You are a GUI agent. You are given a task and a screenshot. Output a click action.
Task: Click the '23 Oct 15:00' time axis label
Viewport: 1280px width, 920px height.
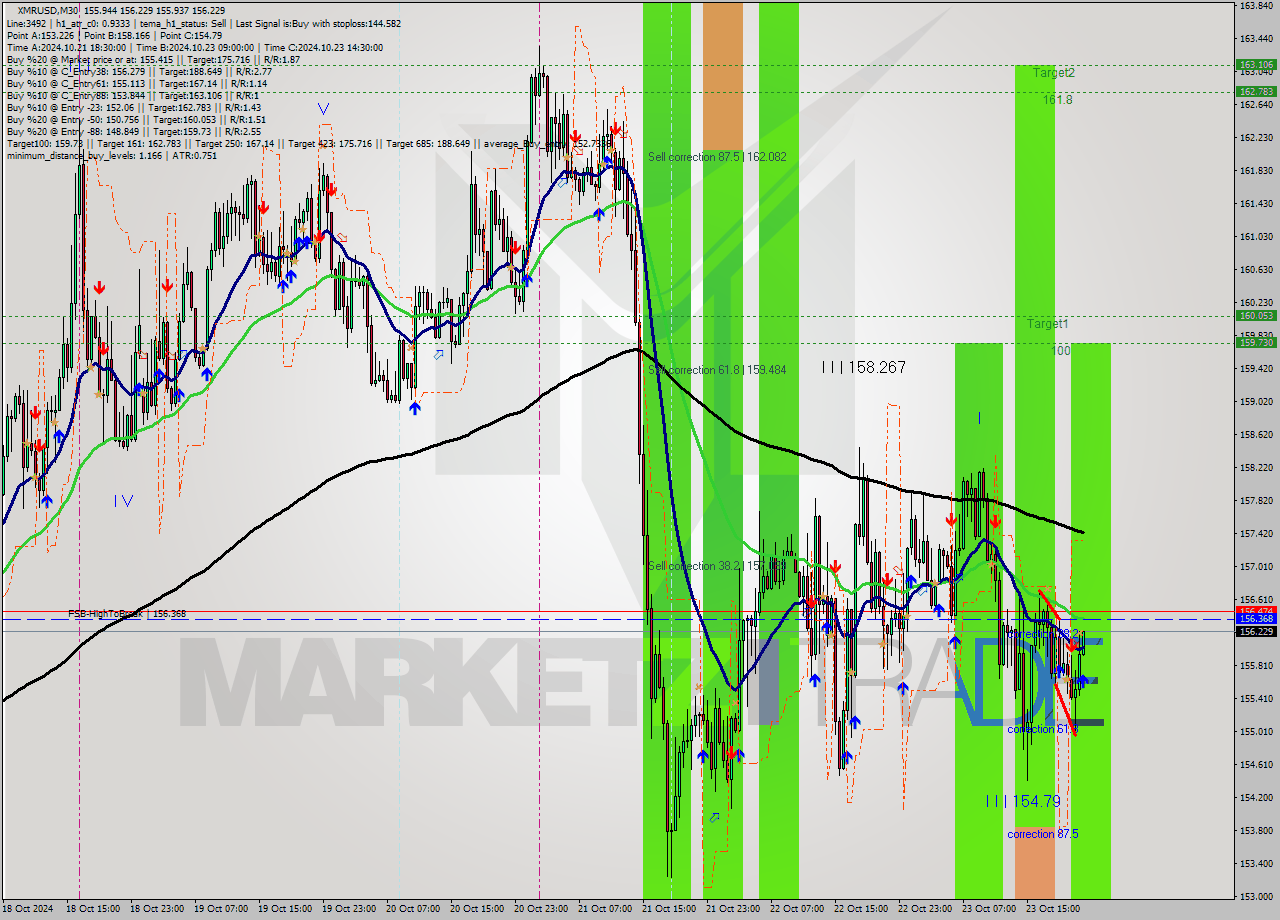click(1053, 909)
